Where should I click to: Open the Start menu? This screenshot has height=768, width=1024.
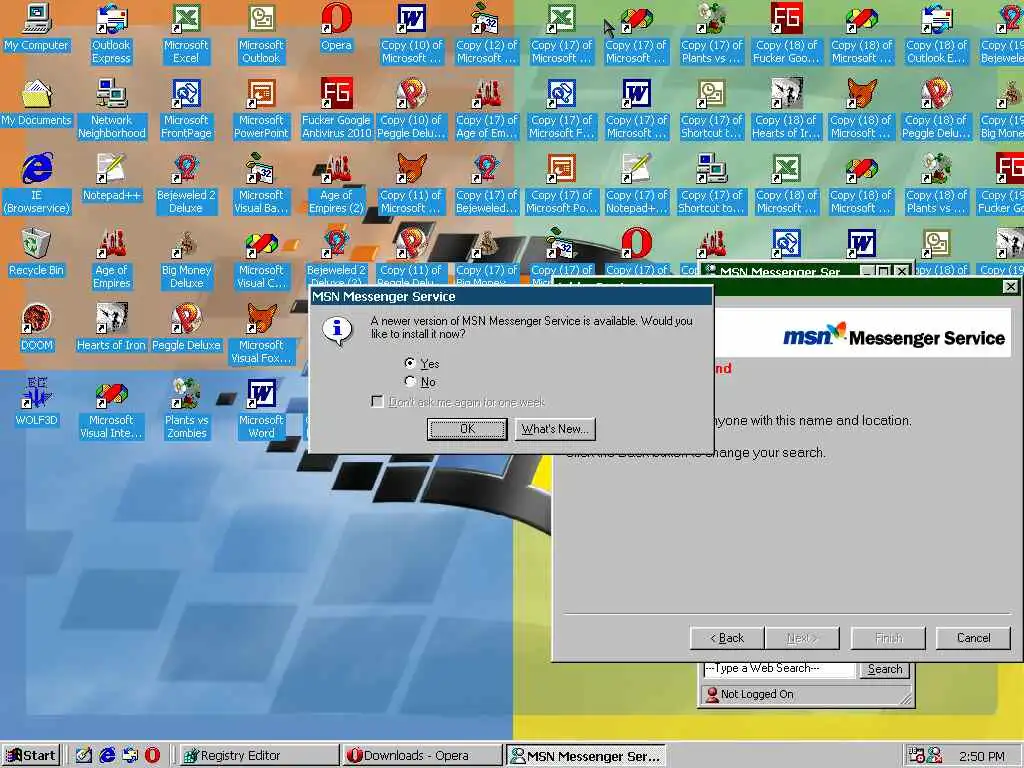31,756
